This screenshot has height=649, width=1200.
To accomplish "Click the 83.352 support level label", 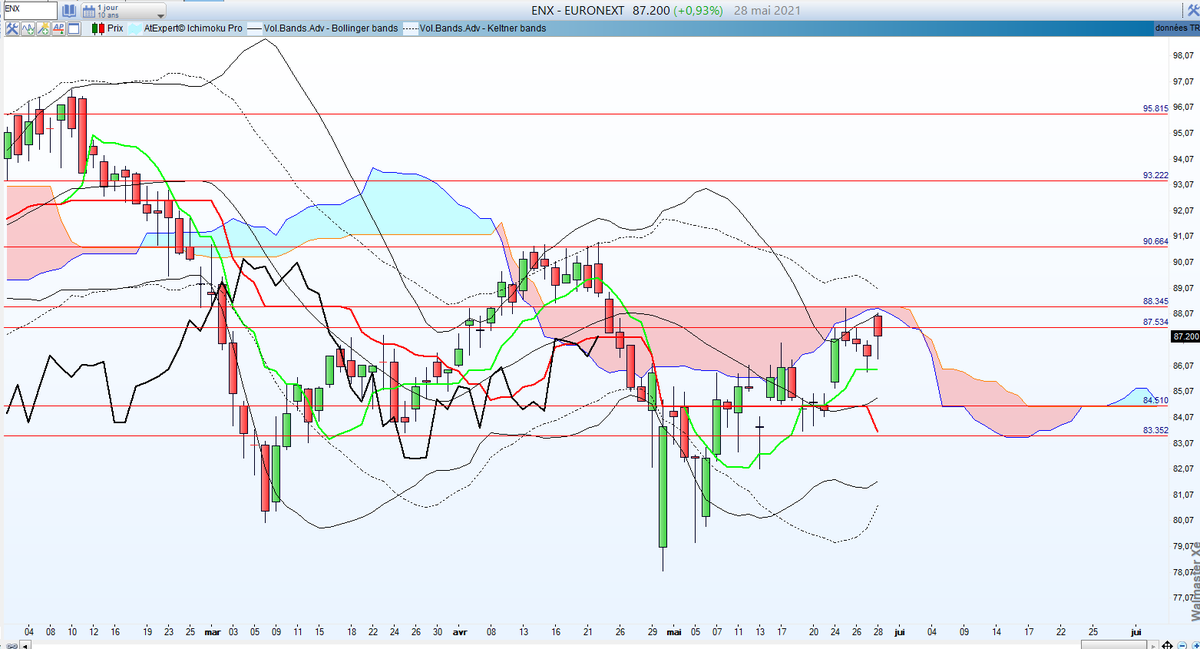I will [x=1155, y=430].
